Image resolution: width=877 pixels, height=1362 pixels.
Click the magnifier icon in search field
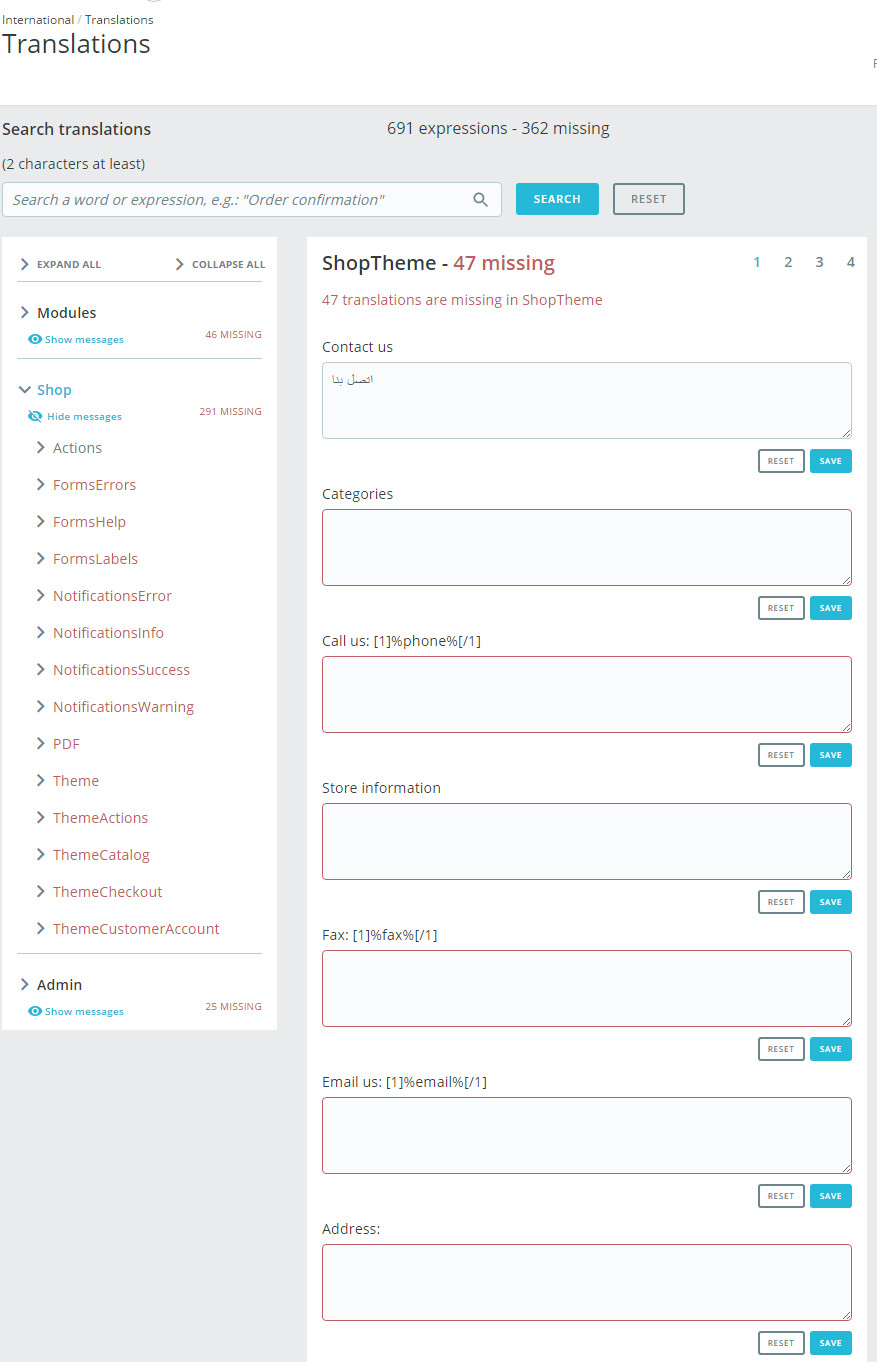point(480,200)
